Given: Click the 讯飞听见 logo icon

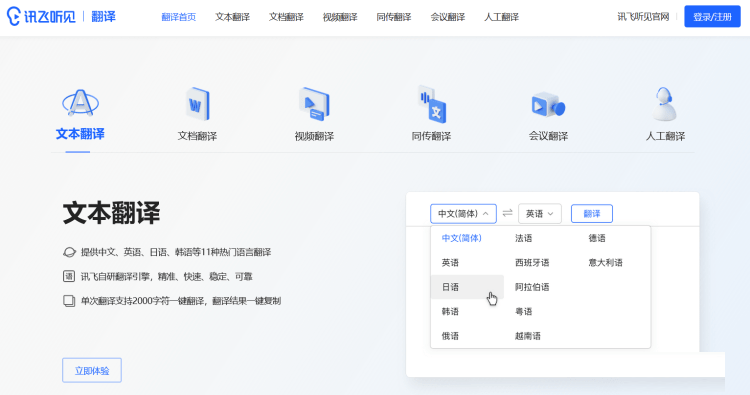Looking at the screenshot, I should [x=13, y=16].
